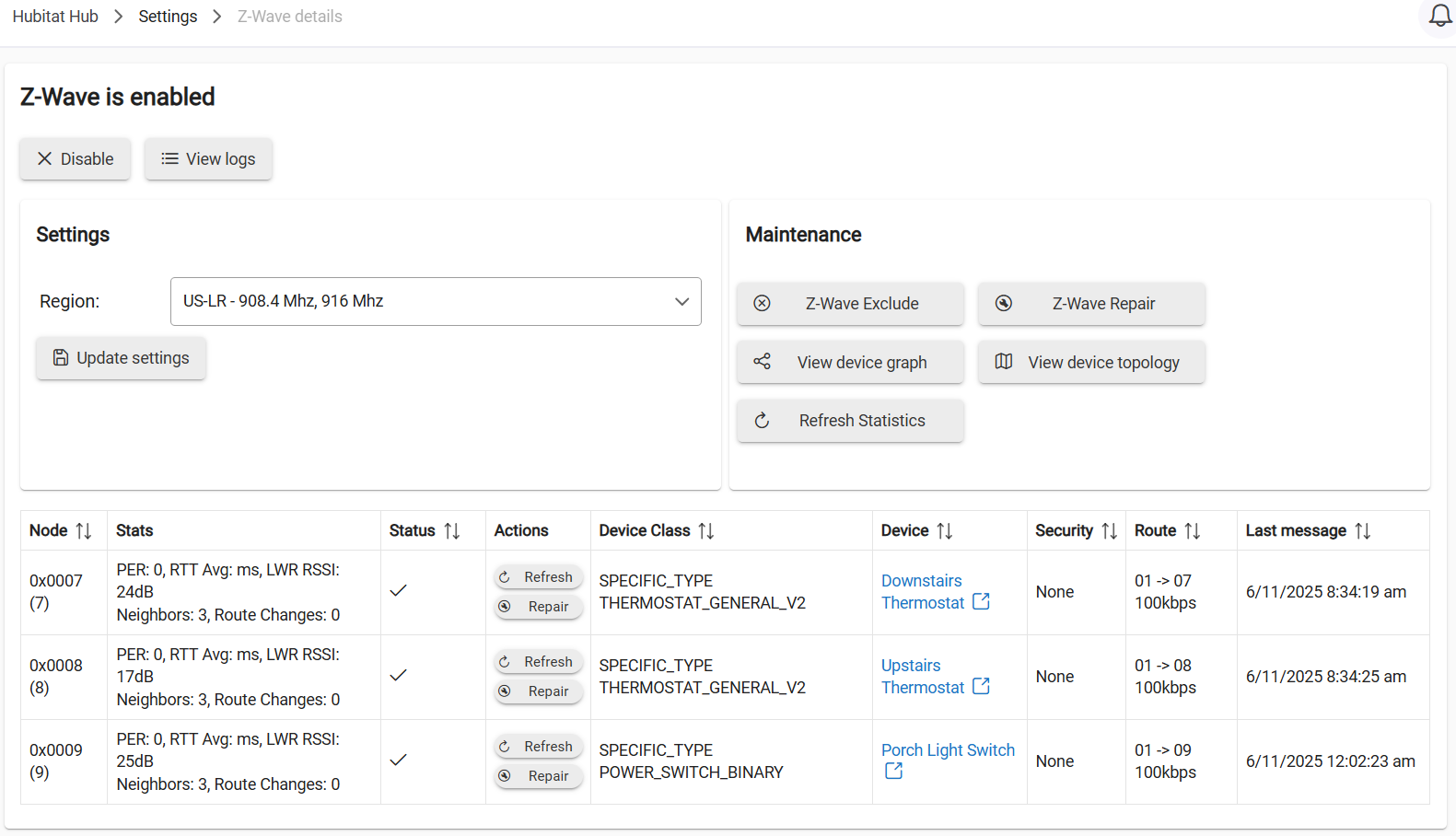This screenshot has height=836, width=1456.
Task: Sort by Device Class column arrows
Action: coord(706,530)
